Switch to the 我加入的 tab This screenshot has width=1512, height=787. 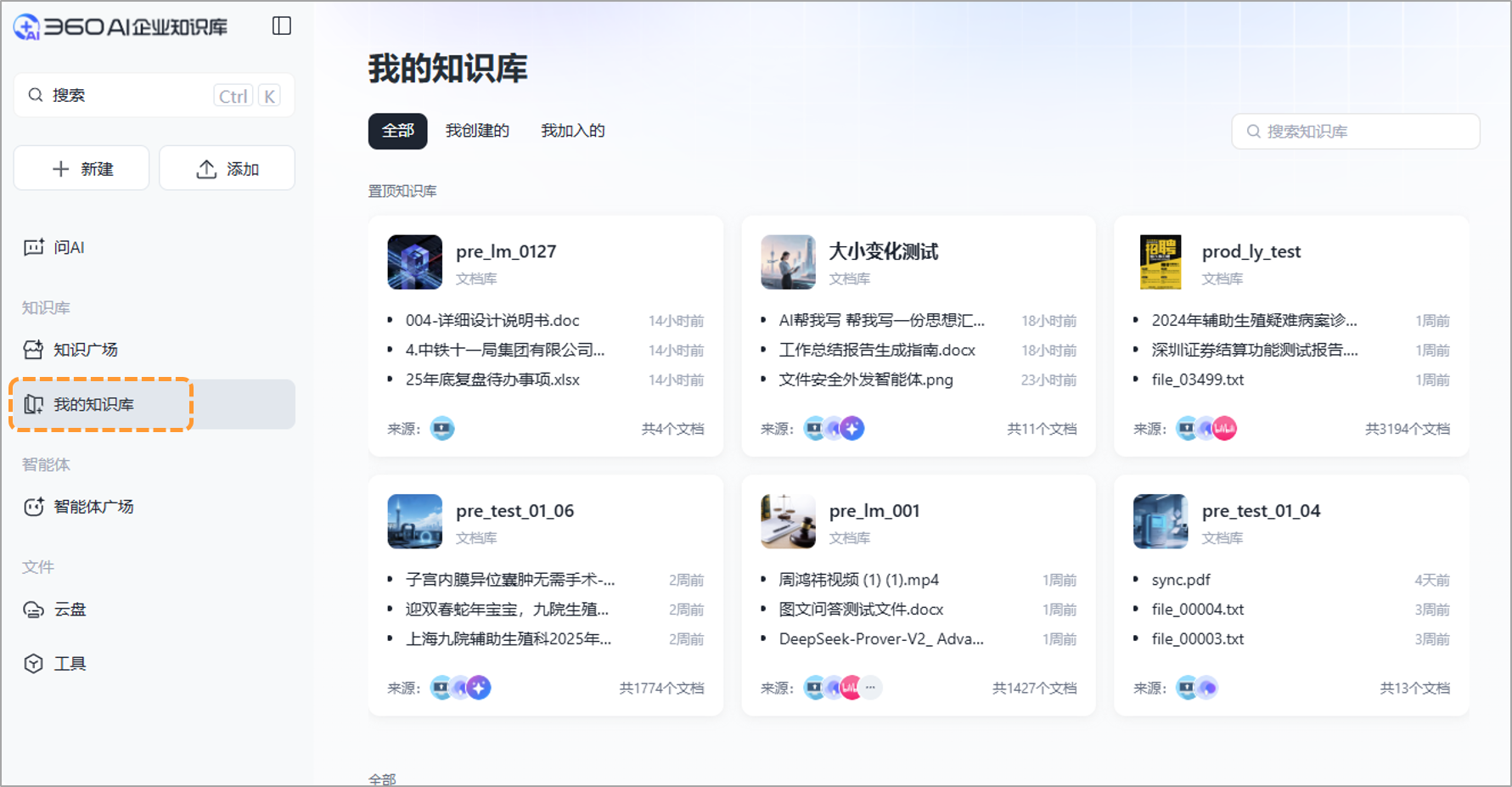pos(572,130)
